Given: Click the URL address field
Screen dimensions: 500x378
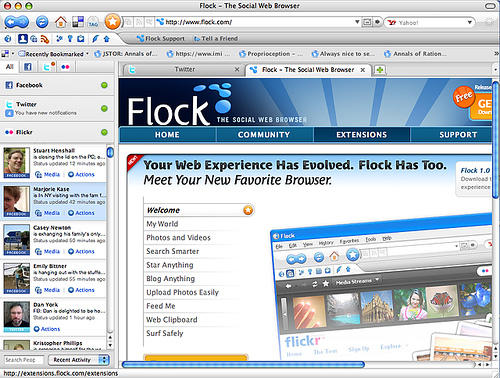Looking at the screenshot, I should (257, 22).
